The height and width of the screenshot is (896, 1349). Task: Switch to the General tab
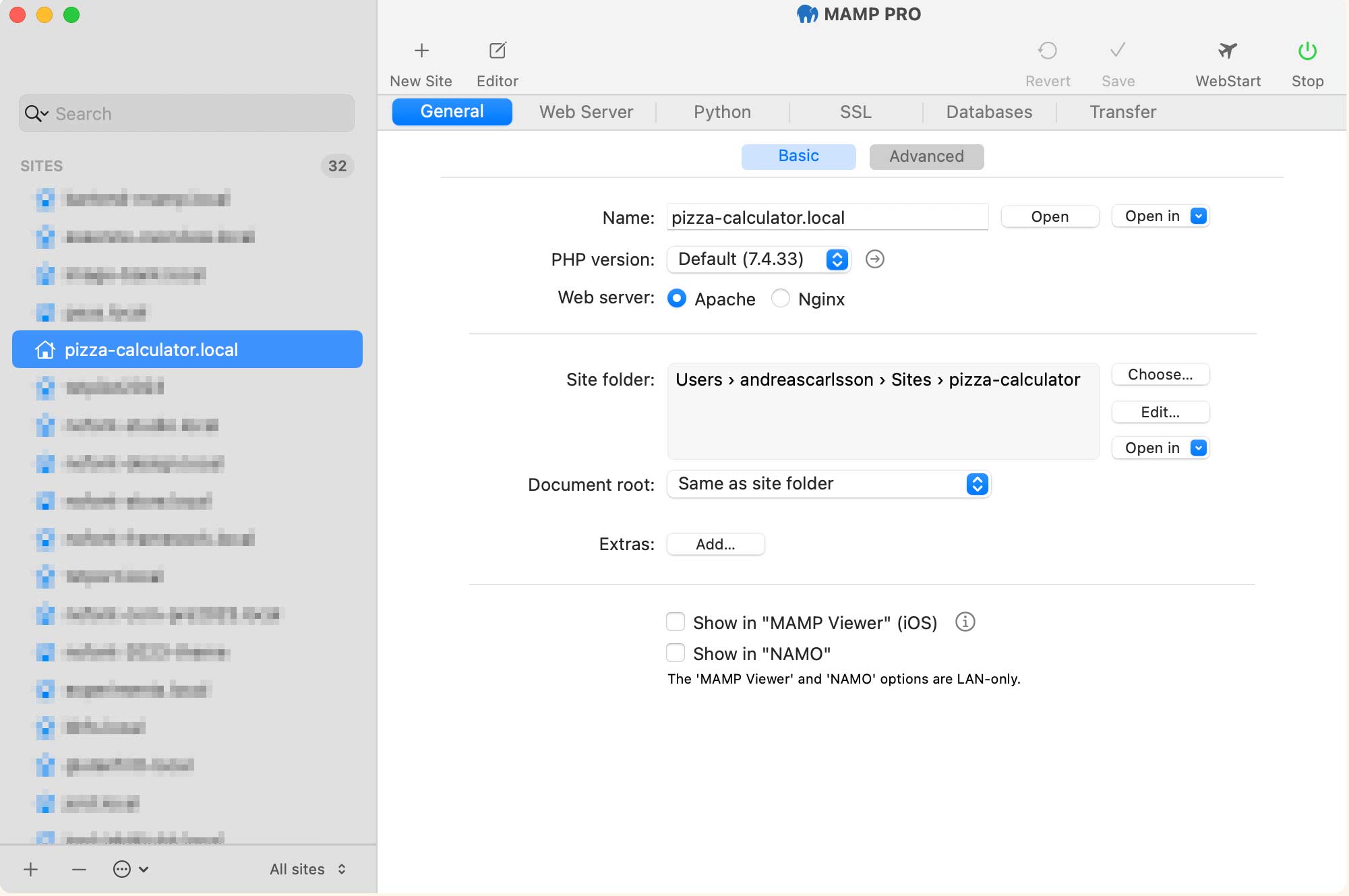click(452, 112)
